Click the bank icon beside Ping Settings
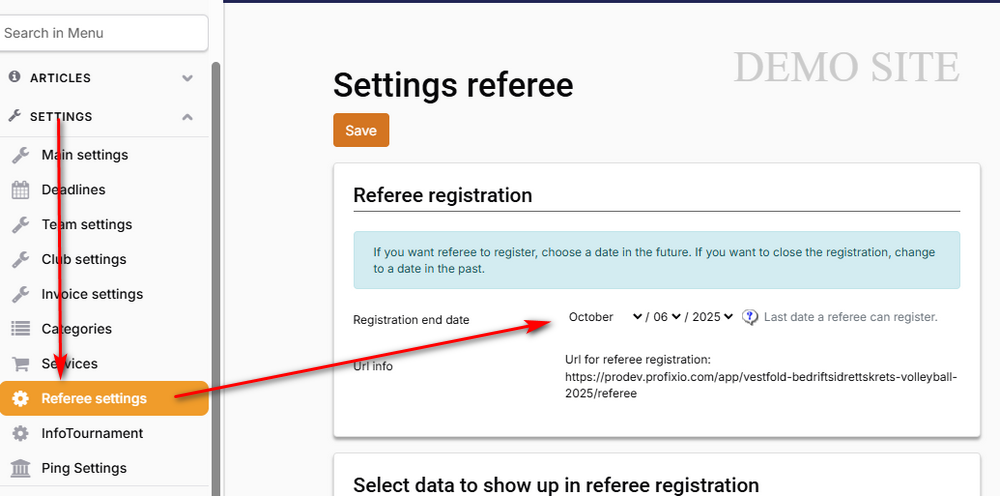This screenshot has height=496, width=1000. pos(20,468)
